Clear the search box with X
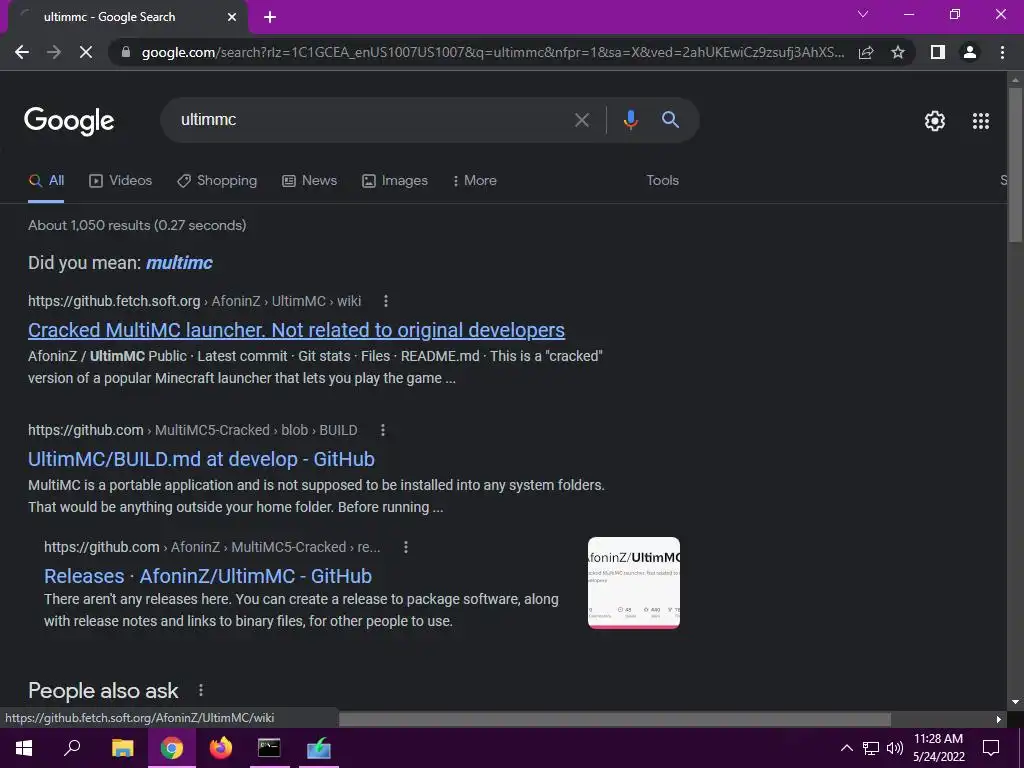 point(581,120)
